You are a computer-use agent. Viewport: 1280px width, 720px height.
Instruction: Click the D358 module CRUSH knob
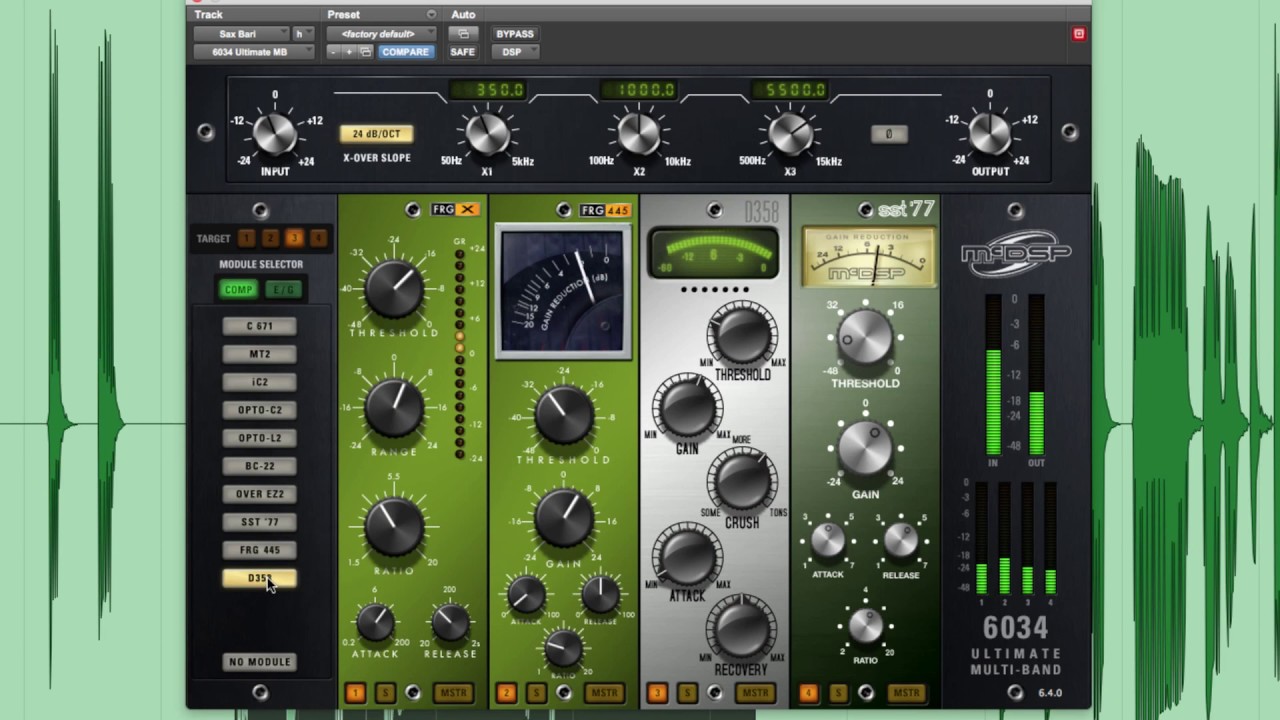click(x=741, y=482)
